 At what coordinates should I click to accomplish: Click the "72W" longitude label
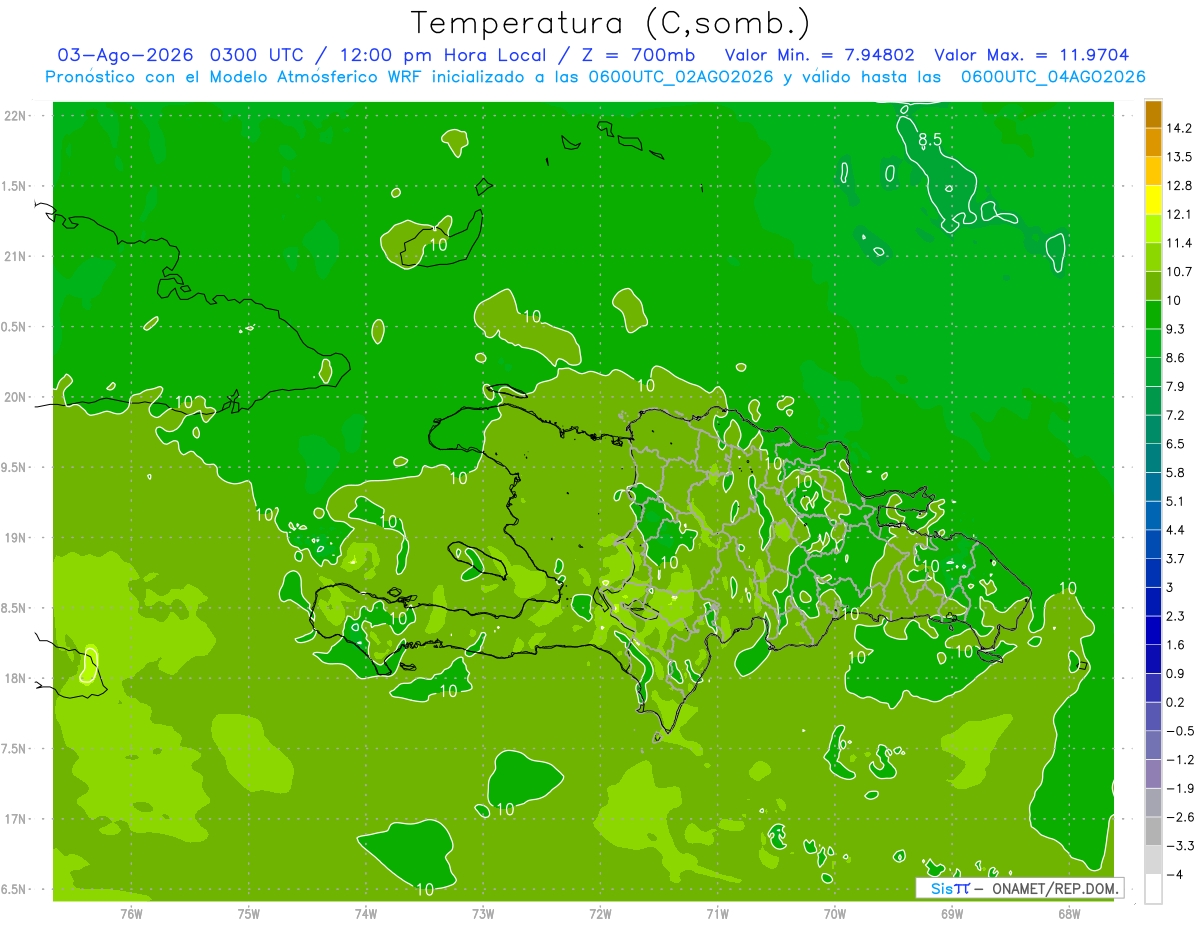600,913
